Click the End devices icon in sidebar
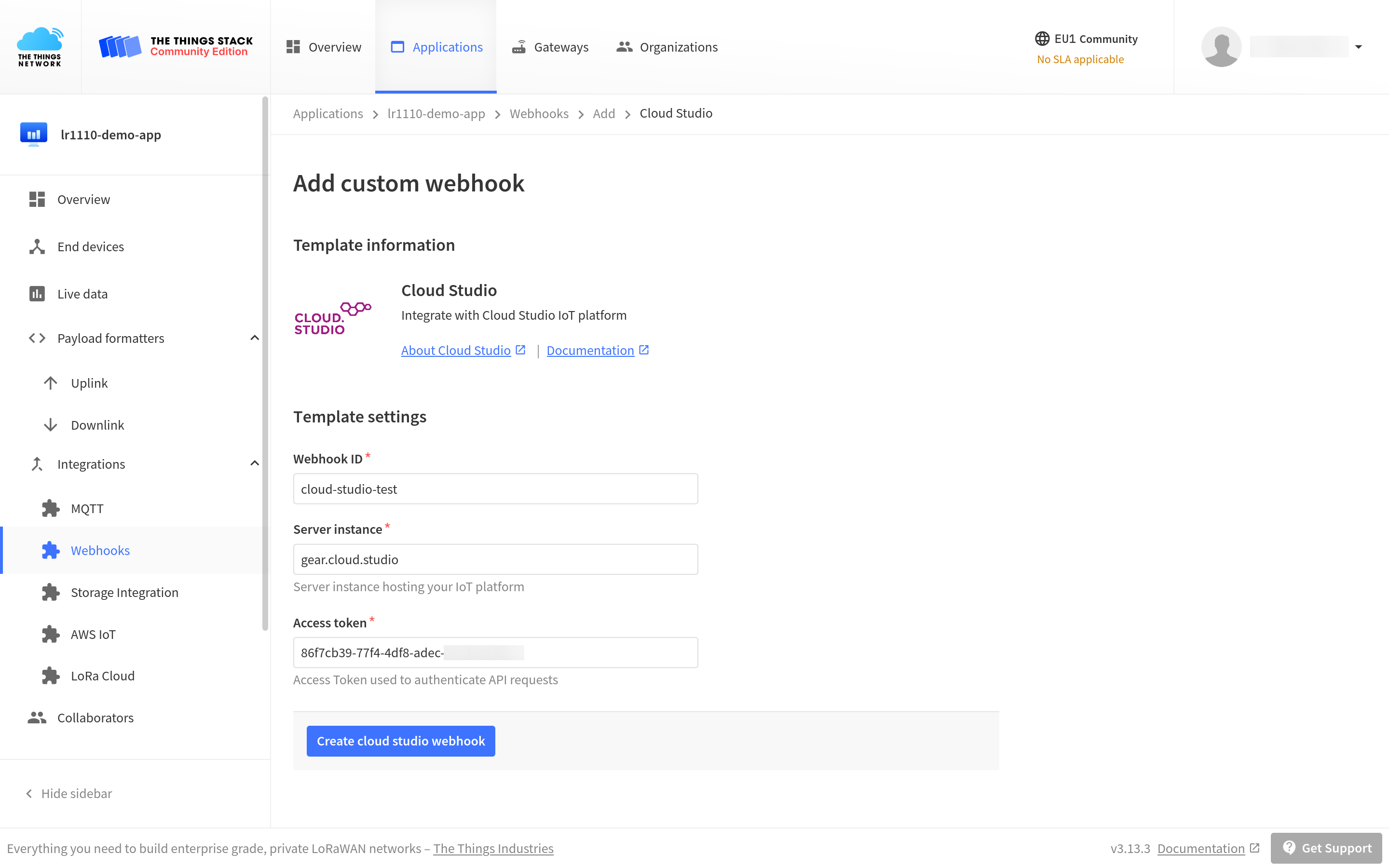 click(x=37, y=246)
